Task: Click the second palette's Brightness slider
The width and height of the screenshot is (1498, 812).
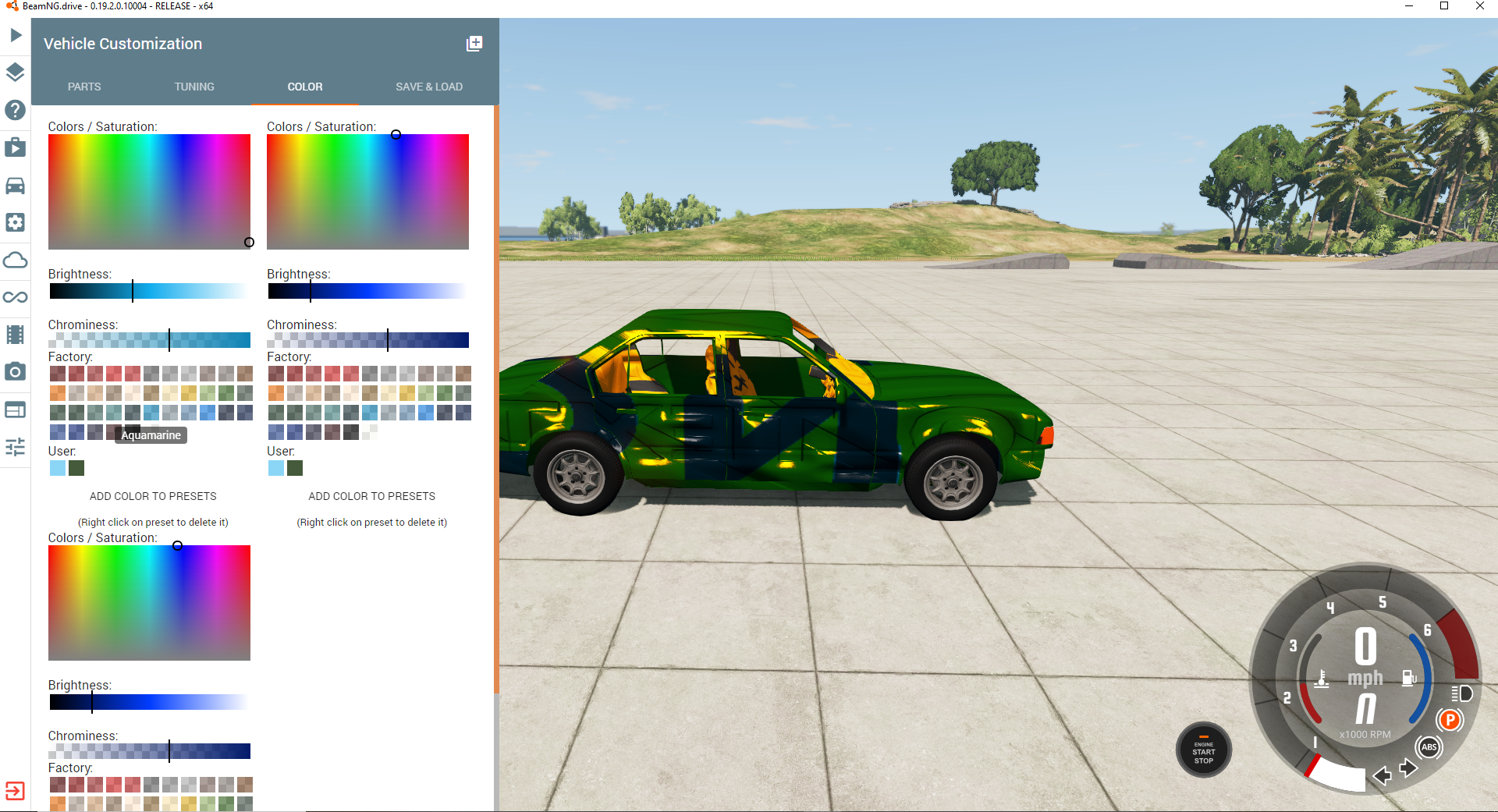Action: pyautogui.click(x=367, y=291)
